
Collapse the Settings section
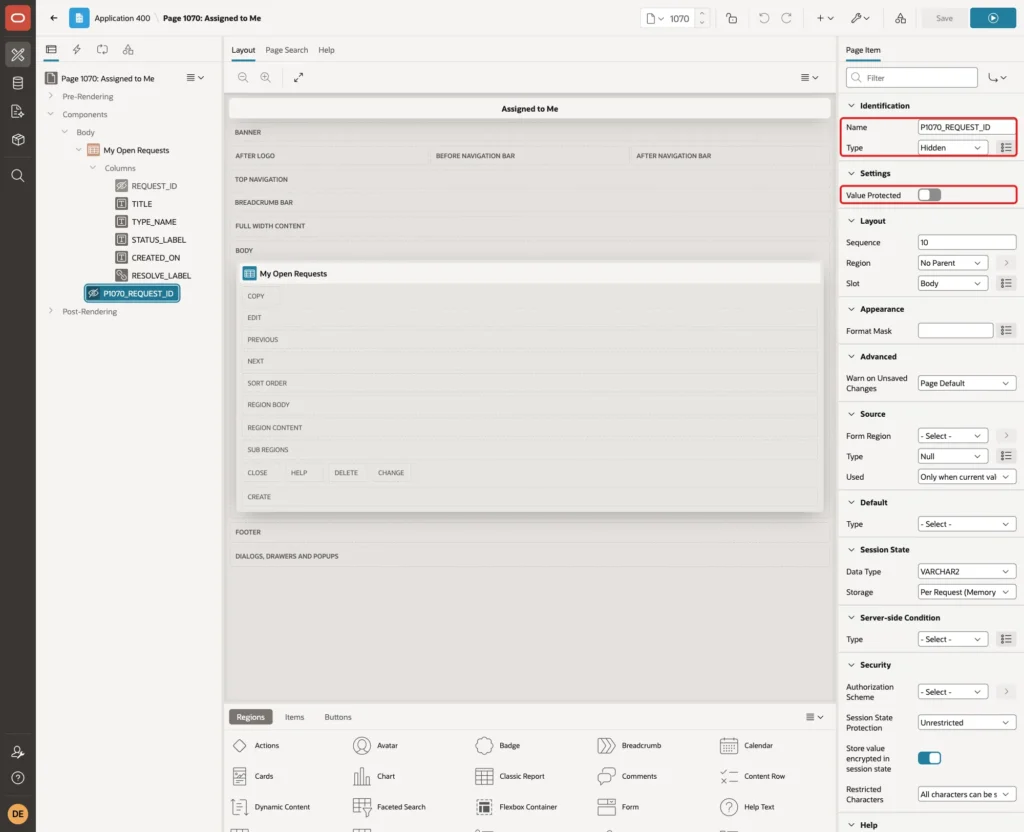tap(851, 173)
